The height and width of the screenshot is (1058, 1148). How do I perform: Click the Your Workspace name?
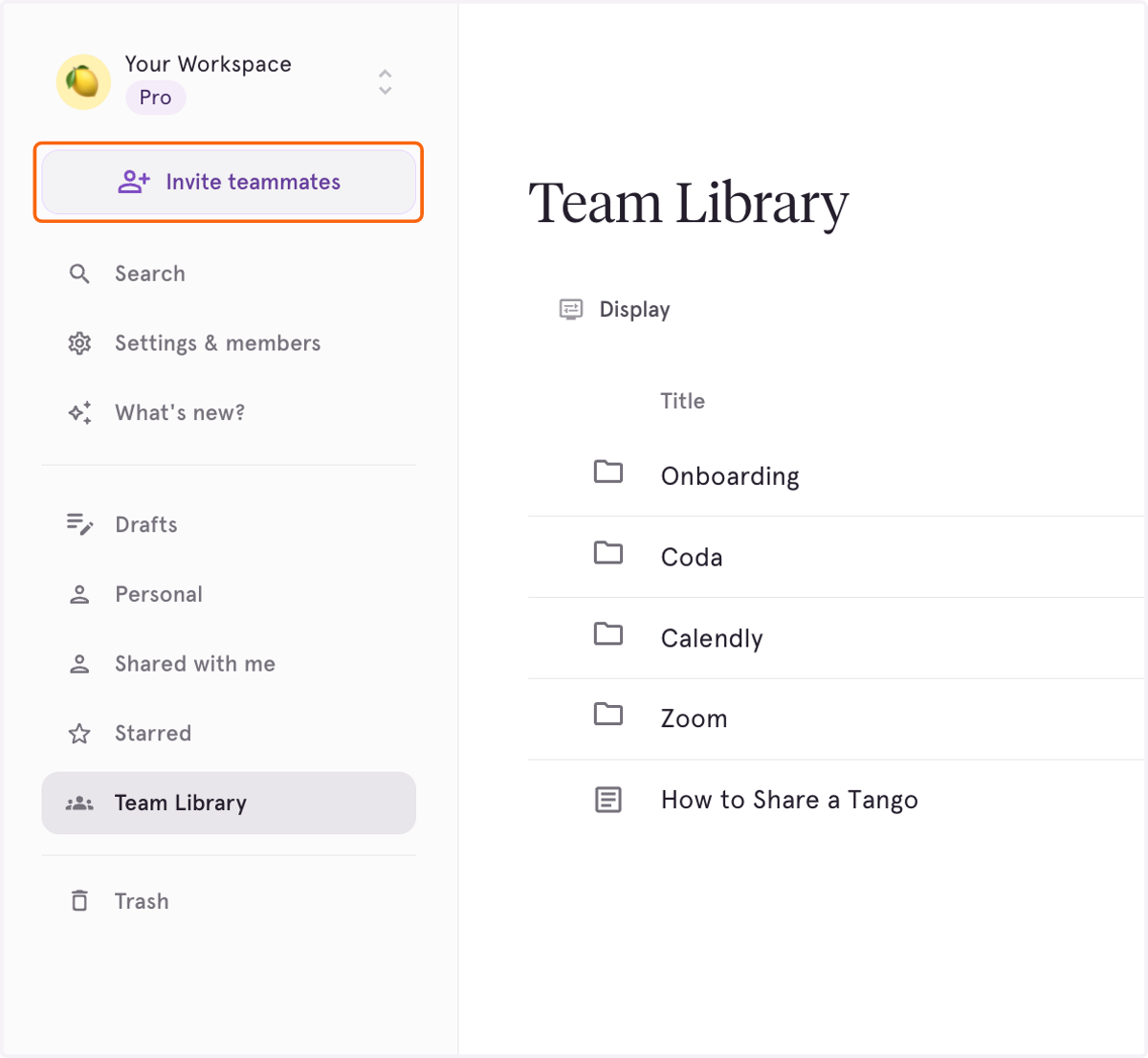pos(208,64)
